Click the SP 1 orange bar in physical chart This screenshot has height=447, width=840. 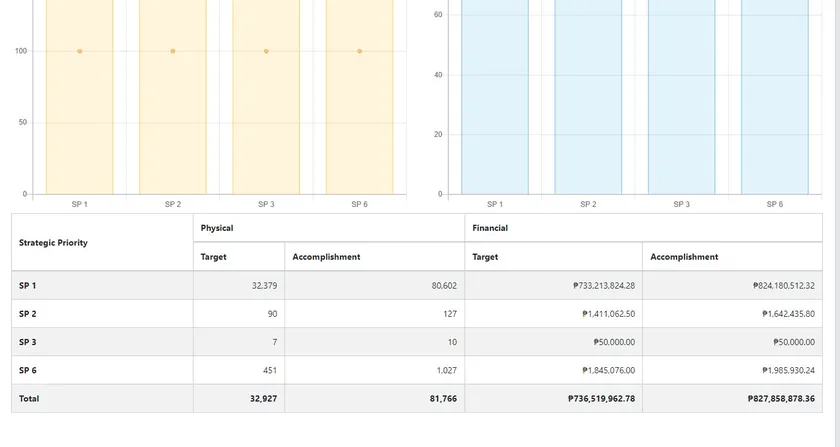point(79,97)
